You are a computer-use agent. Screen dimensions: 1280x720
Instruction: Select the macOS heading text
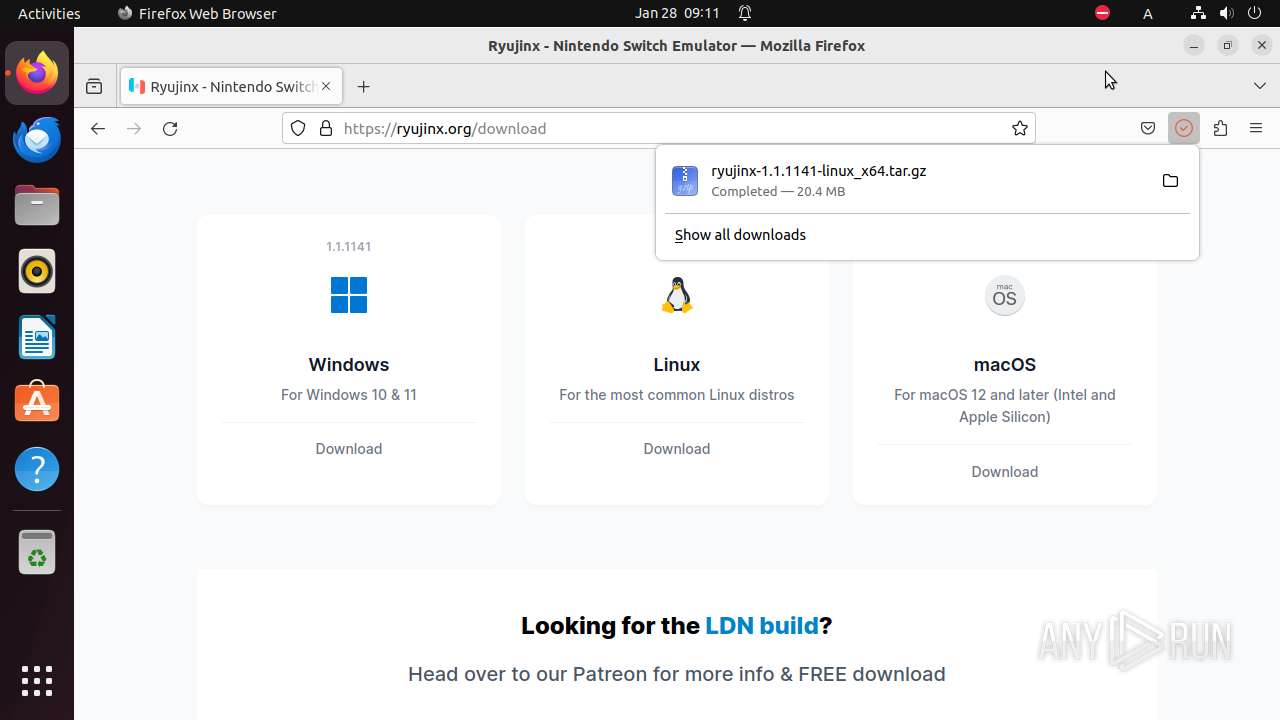(x=1005, y=365)
